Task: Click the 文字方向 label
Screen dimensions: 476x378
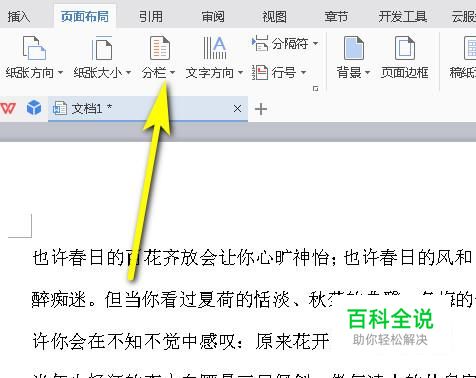Action: pyautogui.click(x=210, y=72)
